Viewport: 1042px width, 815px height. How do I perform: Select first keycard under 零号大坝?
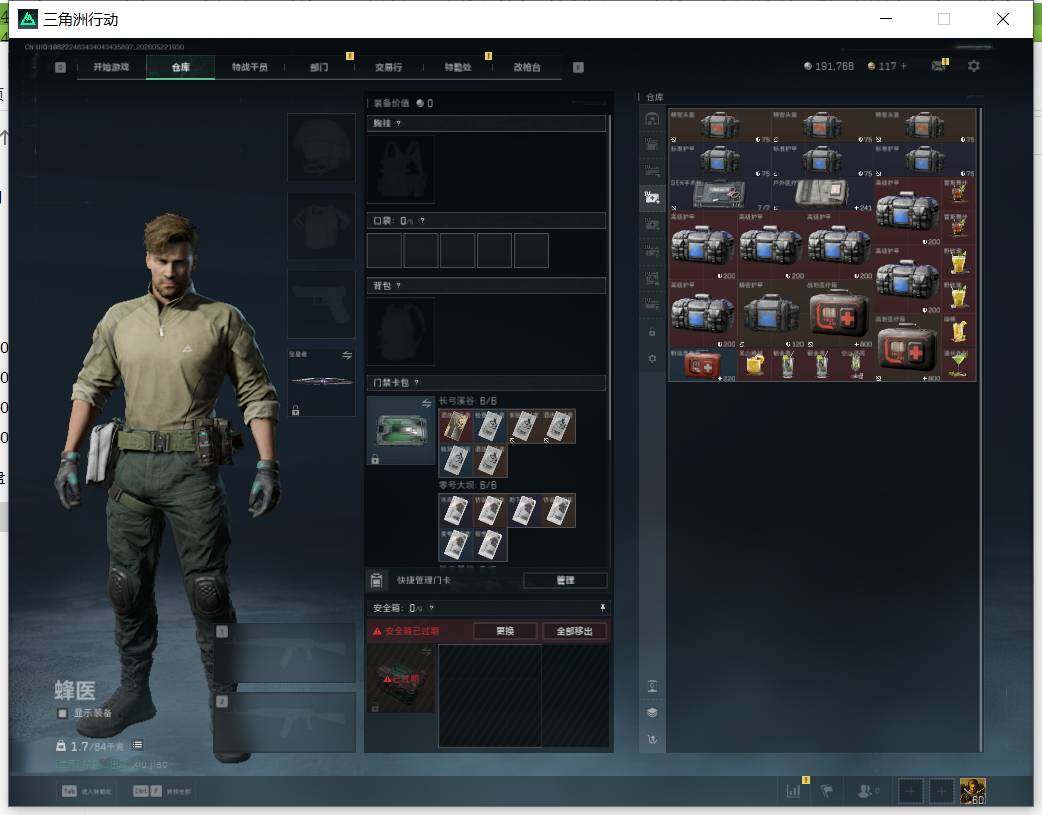pos(455,511)
